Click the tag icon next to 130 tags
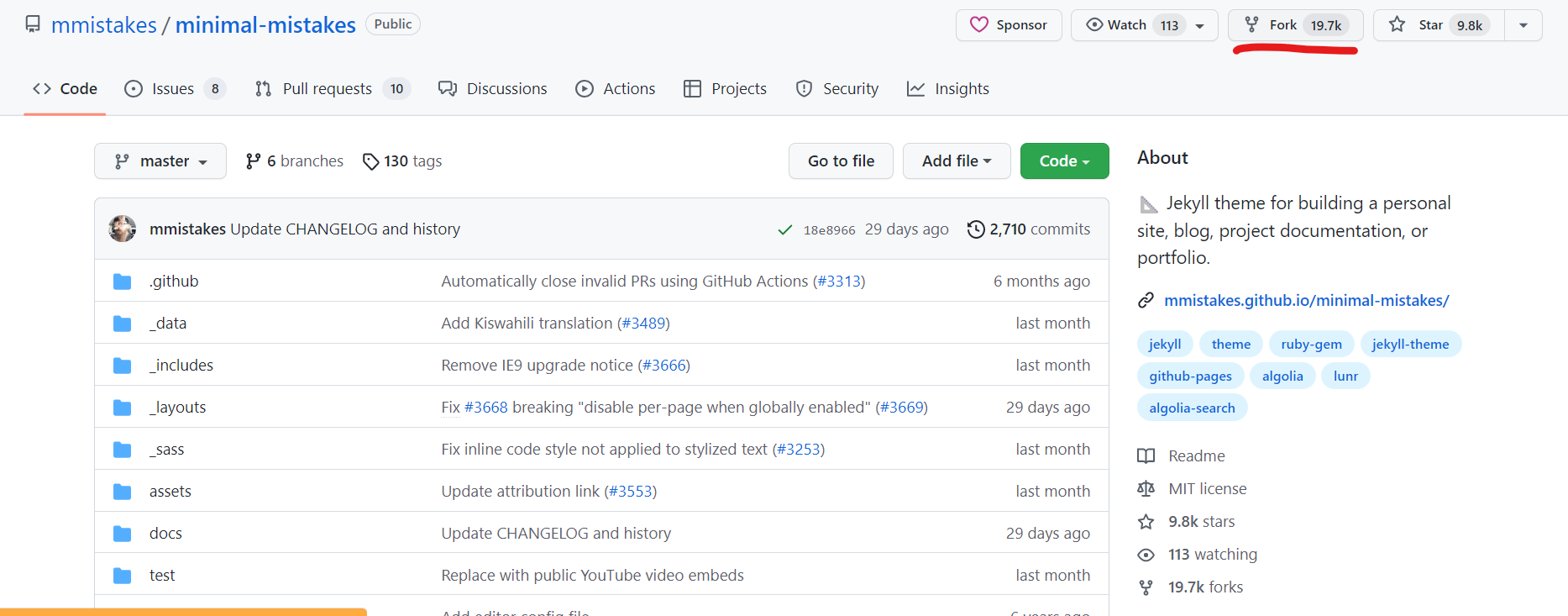This screenshot has width=1568, height=616. coord(370,161)
